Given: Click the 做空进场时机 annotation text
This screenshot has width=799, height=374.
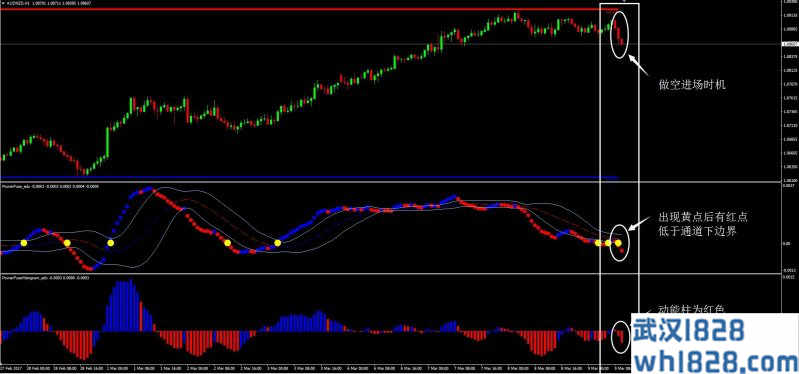Looking at the screenshot, I should point(692,85).
